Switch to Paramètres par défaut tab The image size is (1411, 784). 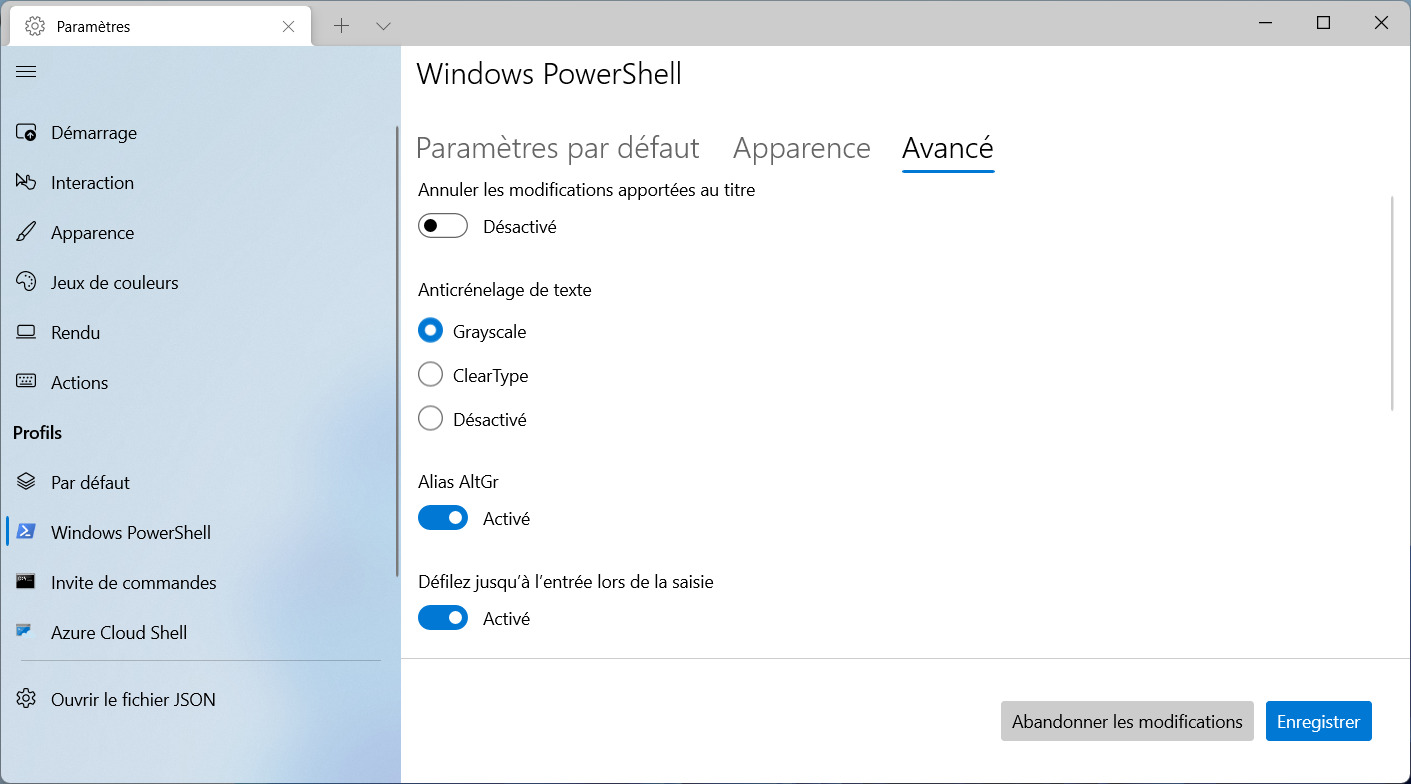click(557, 148)
